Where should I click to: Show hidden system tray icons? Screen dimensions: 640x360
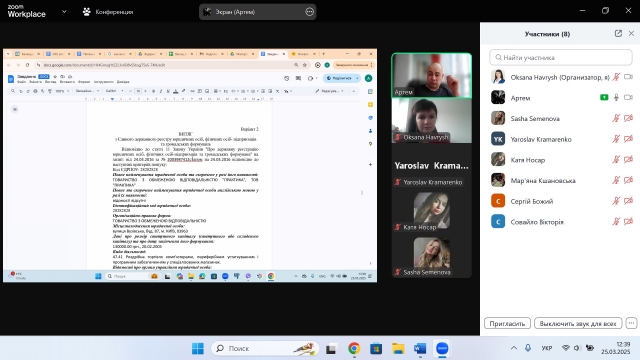click(x=514, y=348)
